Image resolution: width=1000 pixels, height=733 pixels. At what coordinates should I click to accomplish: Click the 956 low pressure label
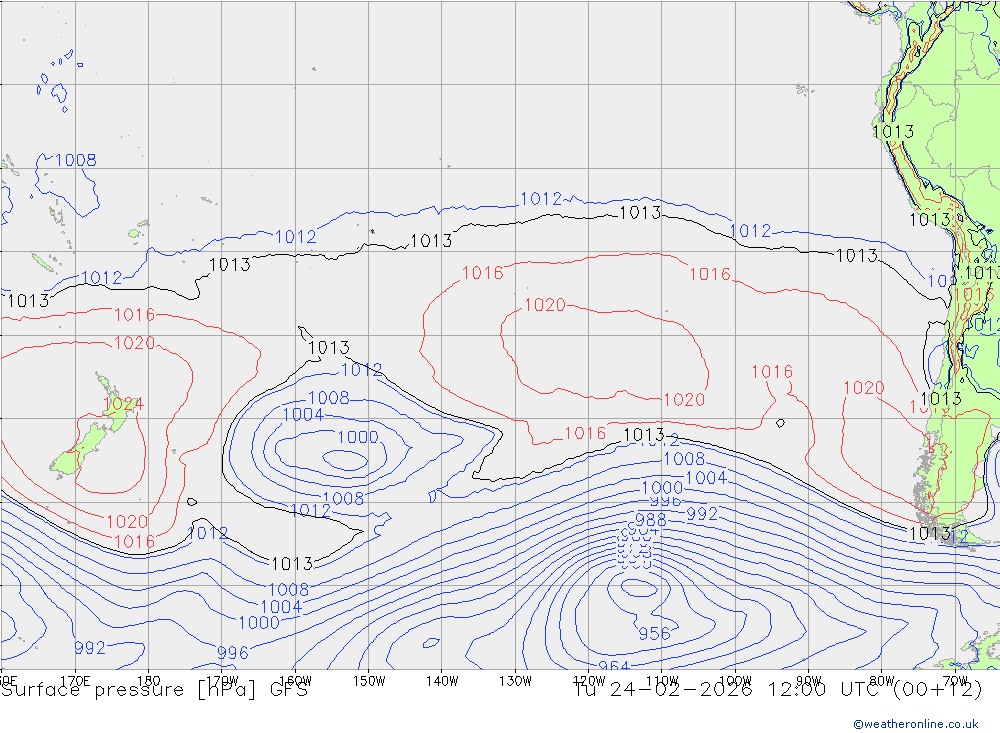tap(654, 633)
